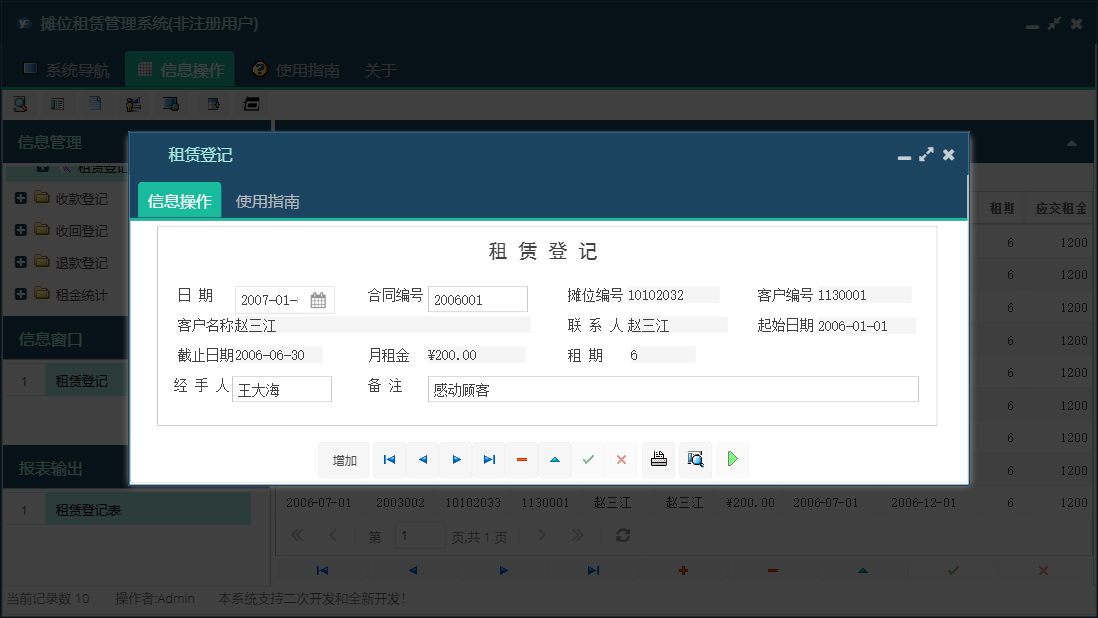Delete current record via the red minus icon

coord(521,459)
